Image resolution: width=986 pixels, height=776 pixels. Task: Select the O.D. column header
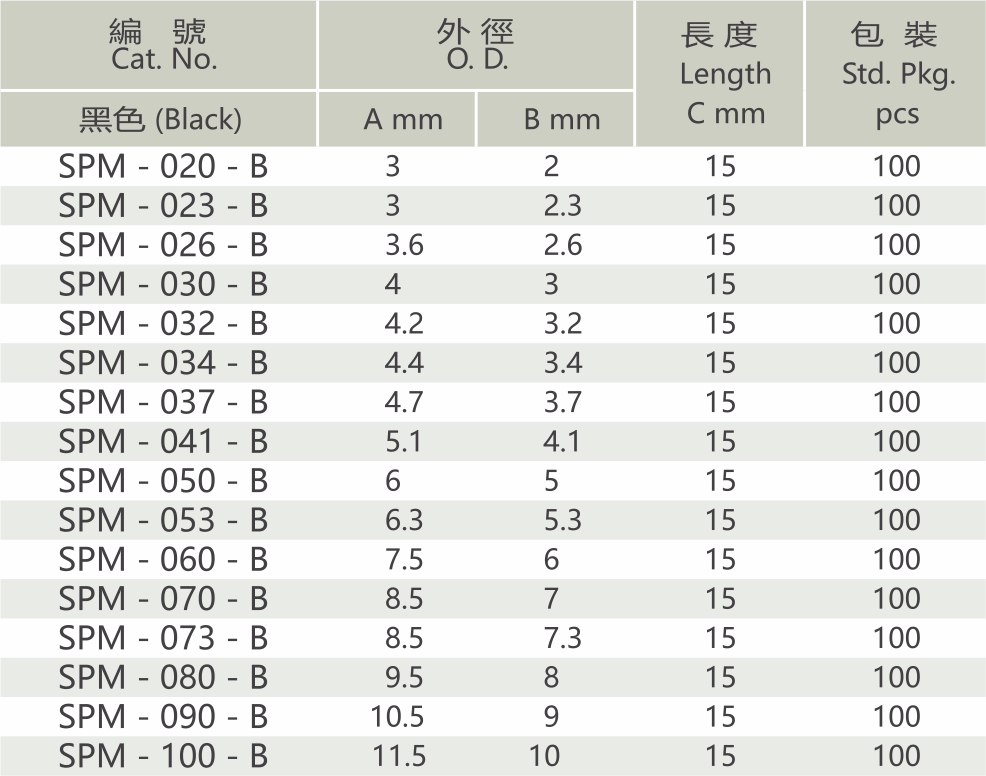(x=475, y=45)
